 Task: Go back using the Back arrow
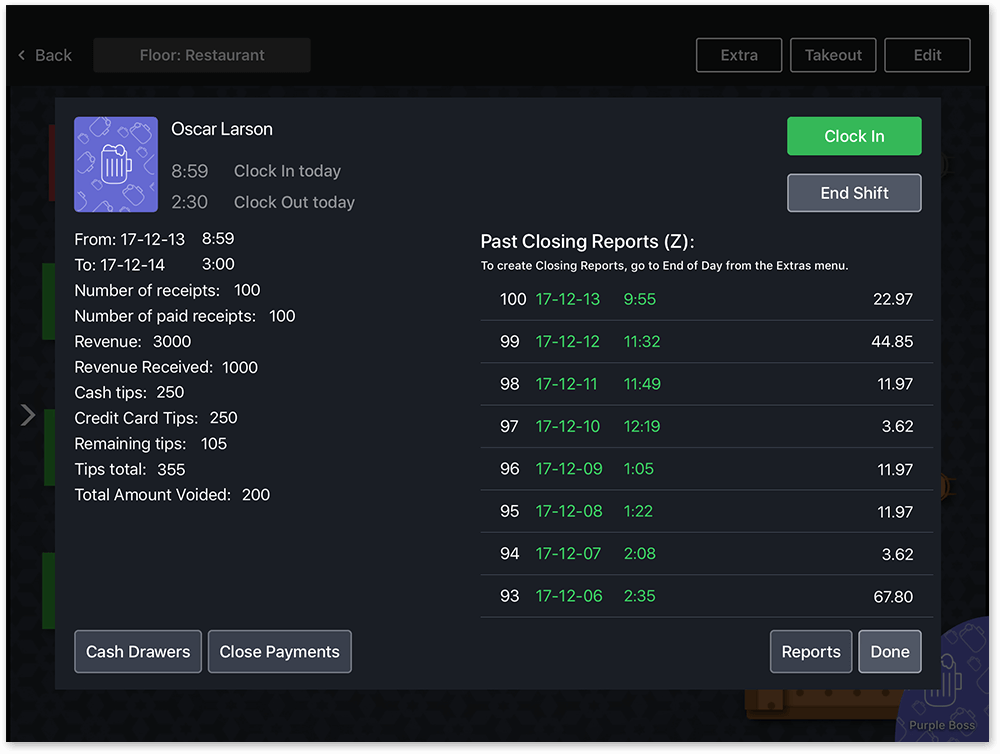(45, 56)
